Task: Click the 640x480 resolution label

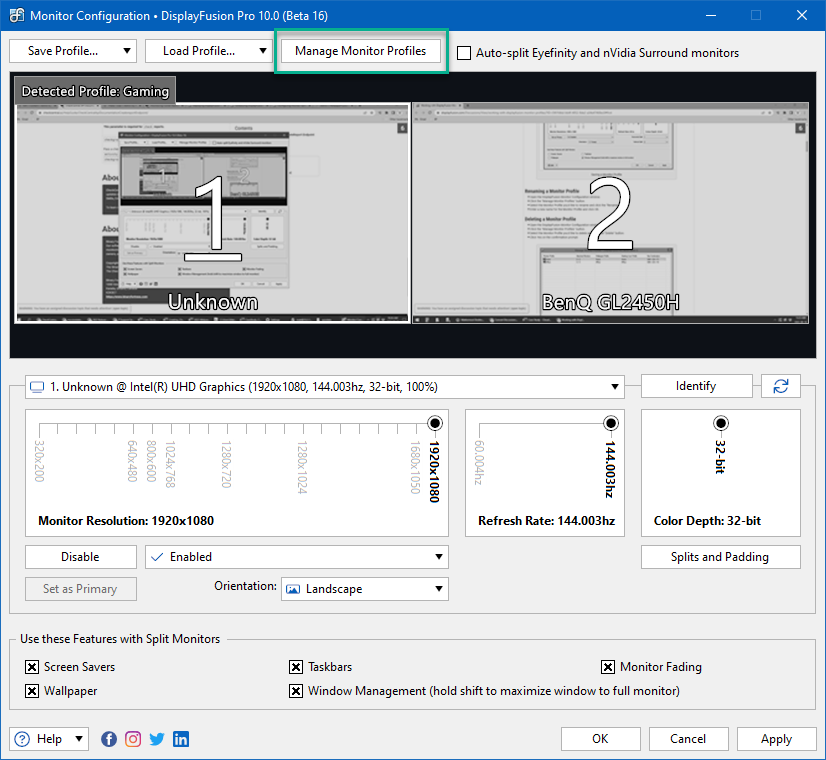Action: click(x=132, y=461)
